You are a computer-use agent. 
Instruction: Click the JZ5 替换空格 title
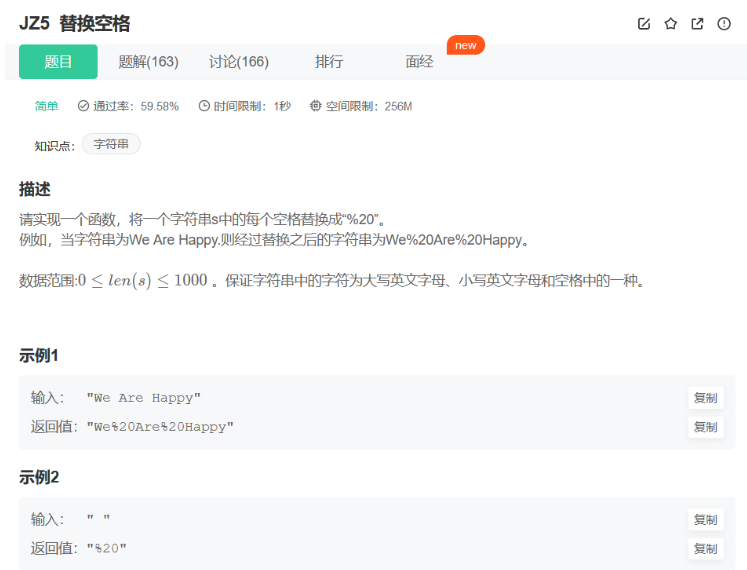pyautogui.click(x=74, y=23)
